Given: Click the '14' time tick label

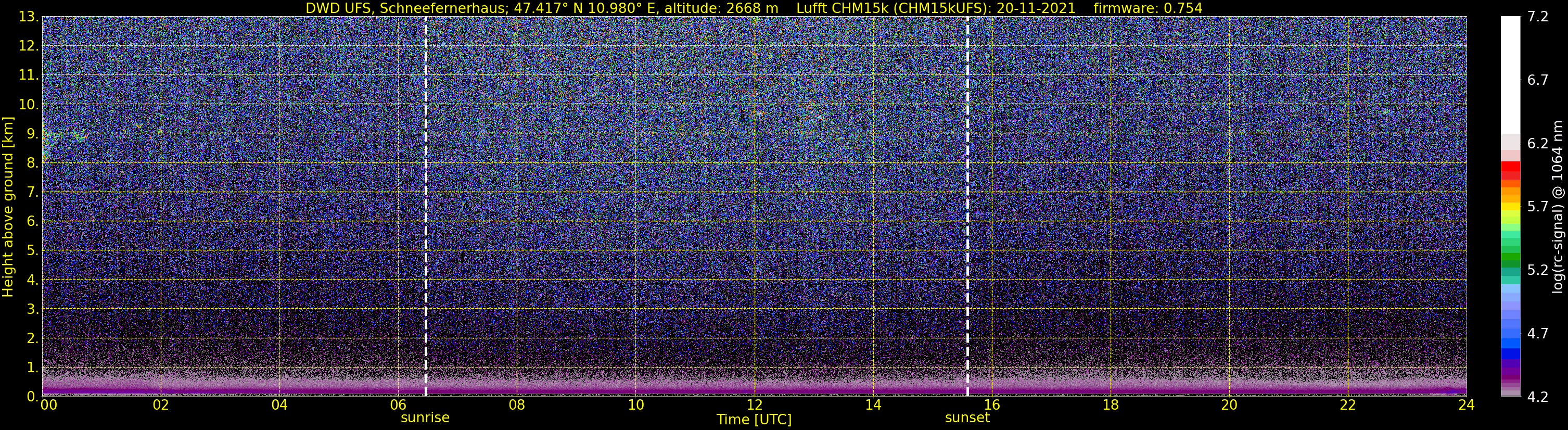Looking at the screenshot, I should (x=873, y=405).
